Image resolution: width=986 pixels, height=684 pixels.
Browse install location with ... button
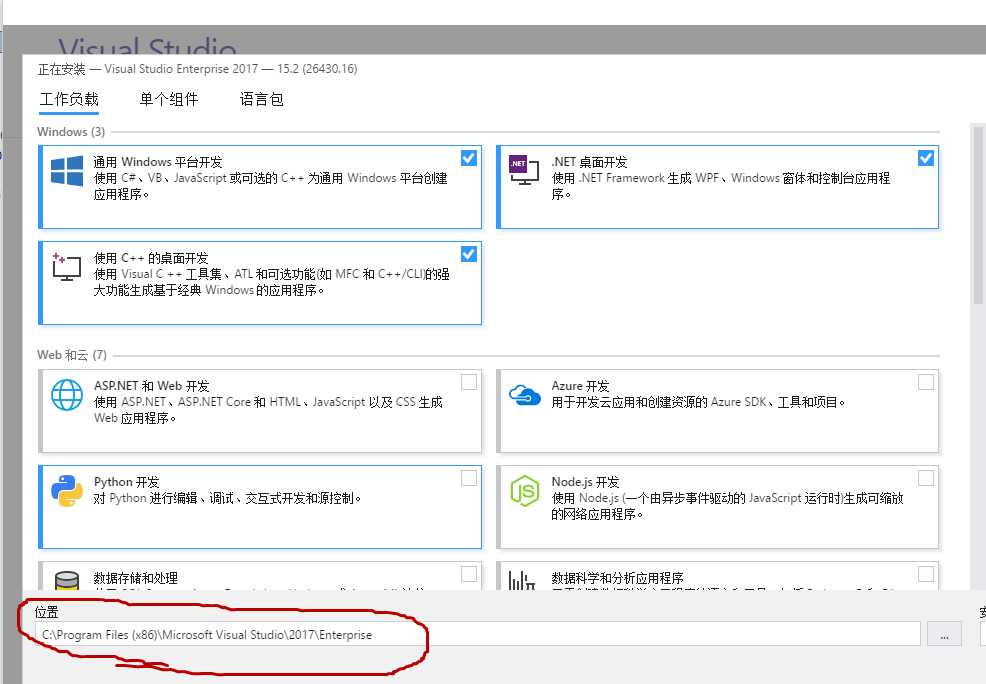pos(944,634)
